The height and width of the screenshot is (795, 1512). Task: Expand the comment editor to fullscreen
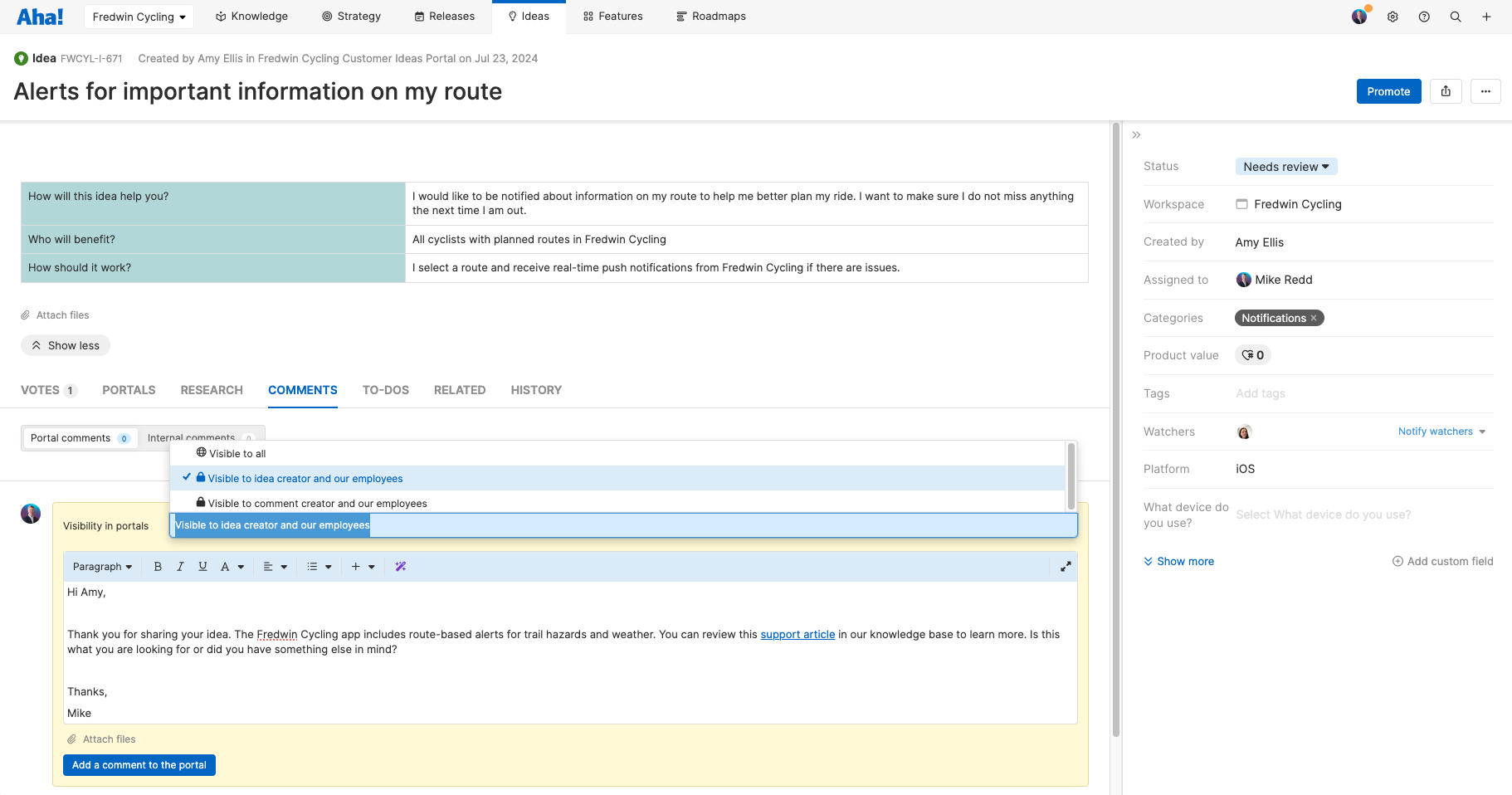1066,566
